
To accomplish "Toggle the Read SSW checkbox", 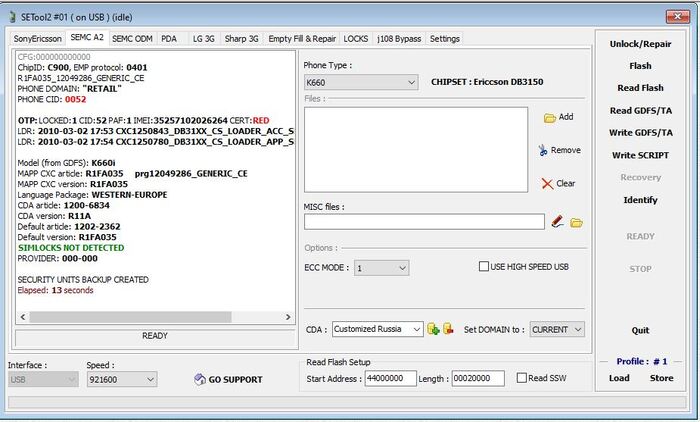I will [x=521, y=378].
